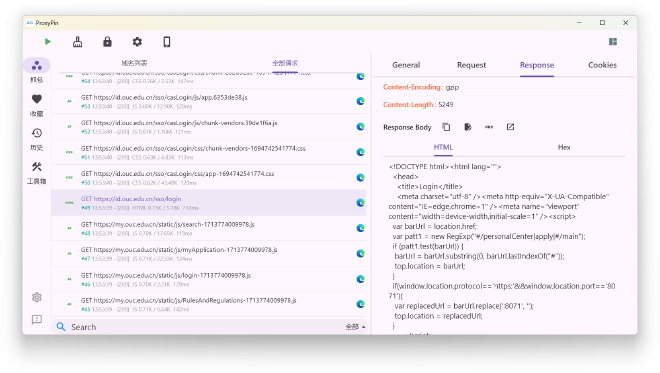The width and height of the screenshot is (660, 373).
Task: Click Edge icon on login-1713774009978.js row
Action: click(x=360, y=279)
